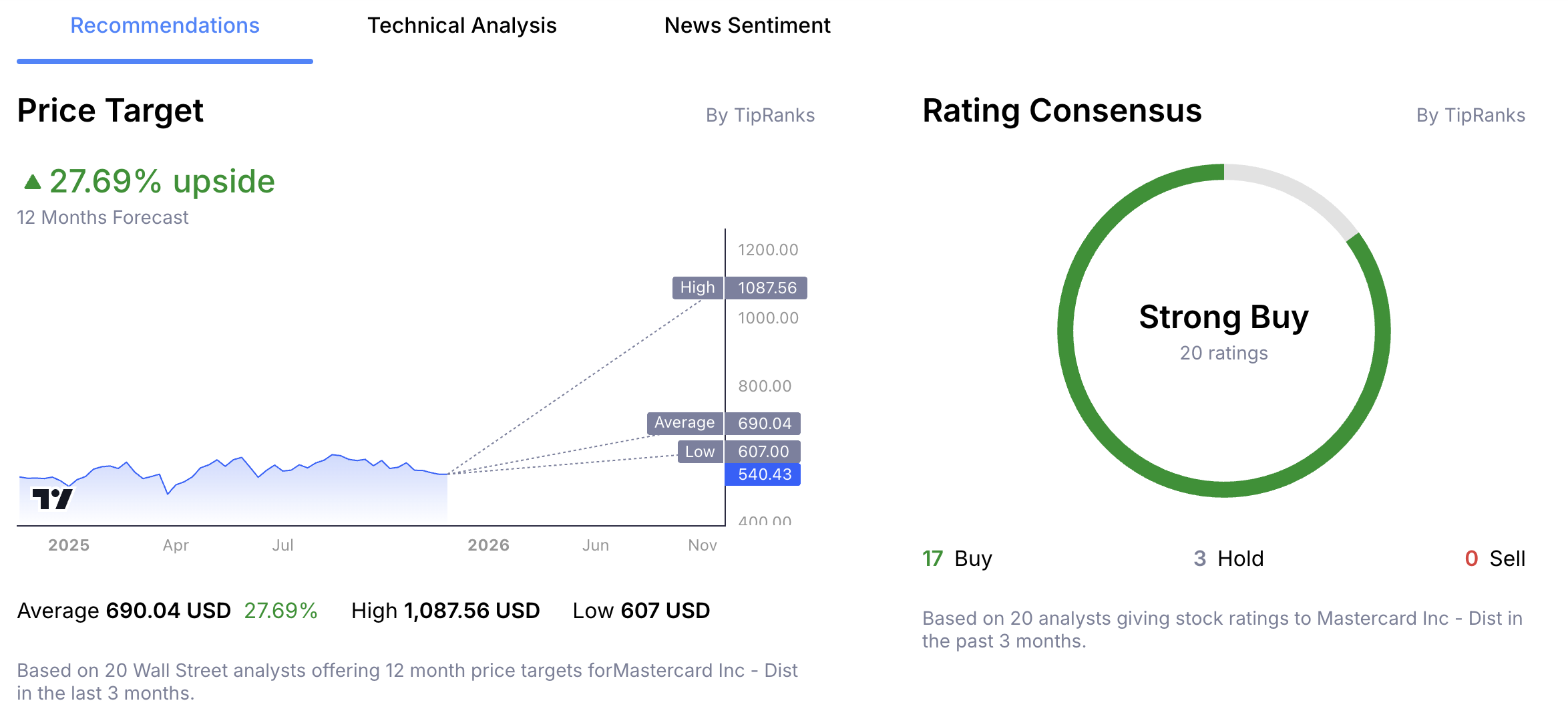Select the Average price marker label
The image size is (1568, 723).
(684, 422)
